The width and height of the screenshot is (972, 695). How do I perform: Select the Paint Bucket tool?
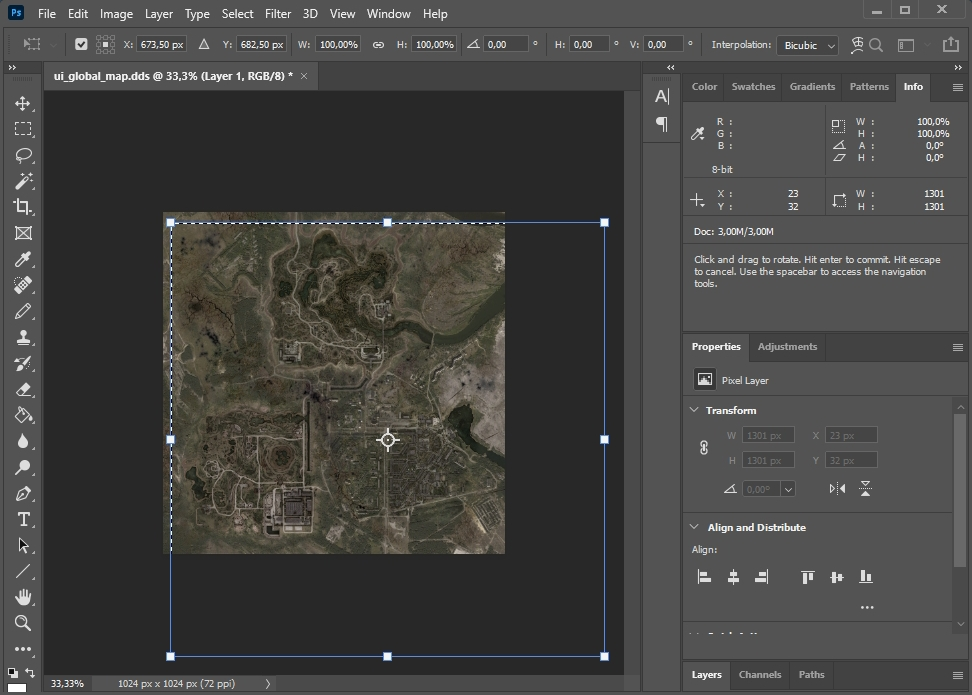coord(23,415)
